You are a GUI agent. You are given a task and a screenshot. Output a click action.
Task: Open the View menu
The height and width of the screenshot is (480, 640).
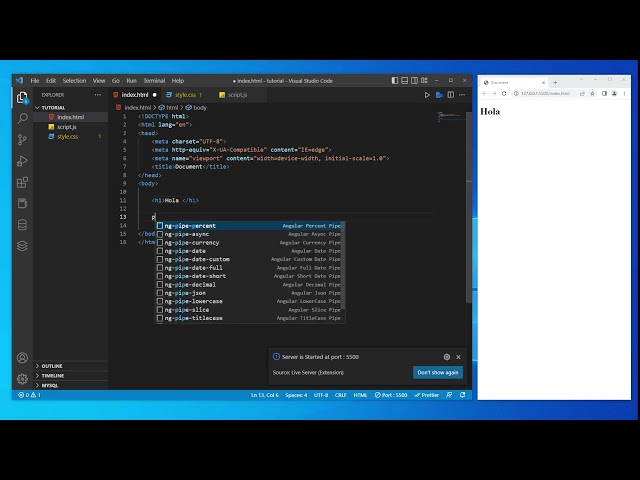[x=99, y=80]
